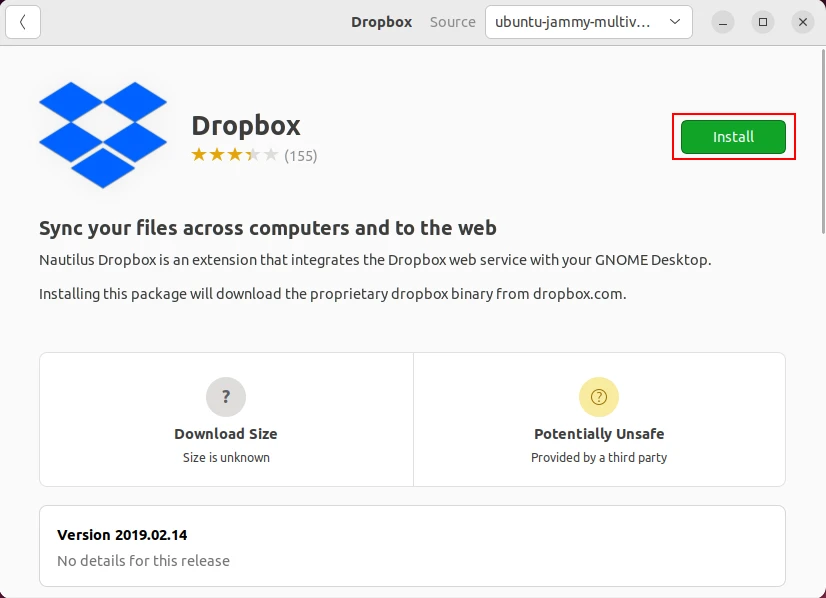Click the Dropbox title in the header bar
Image resolution: width=826 pixels, height=598 pixels.
coord(381,22)
